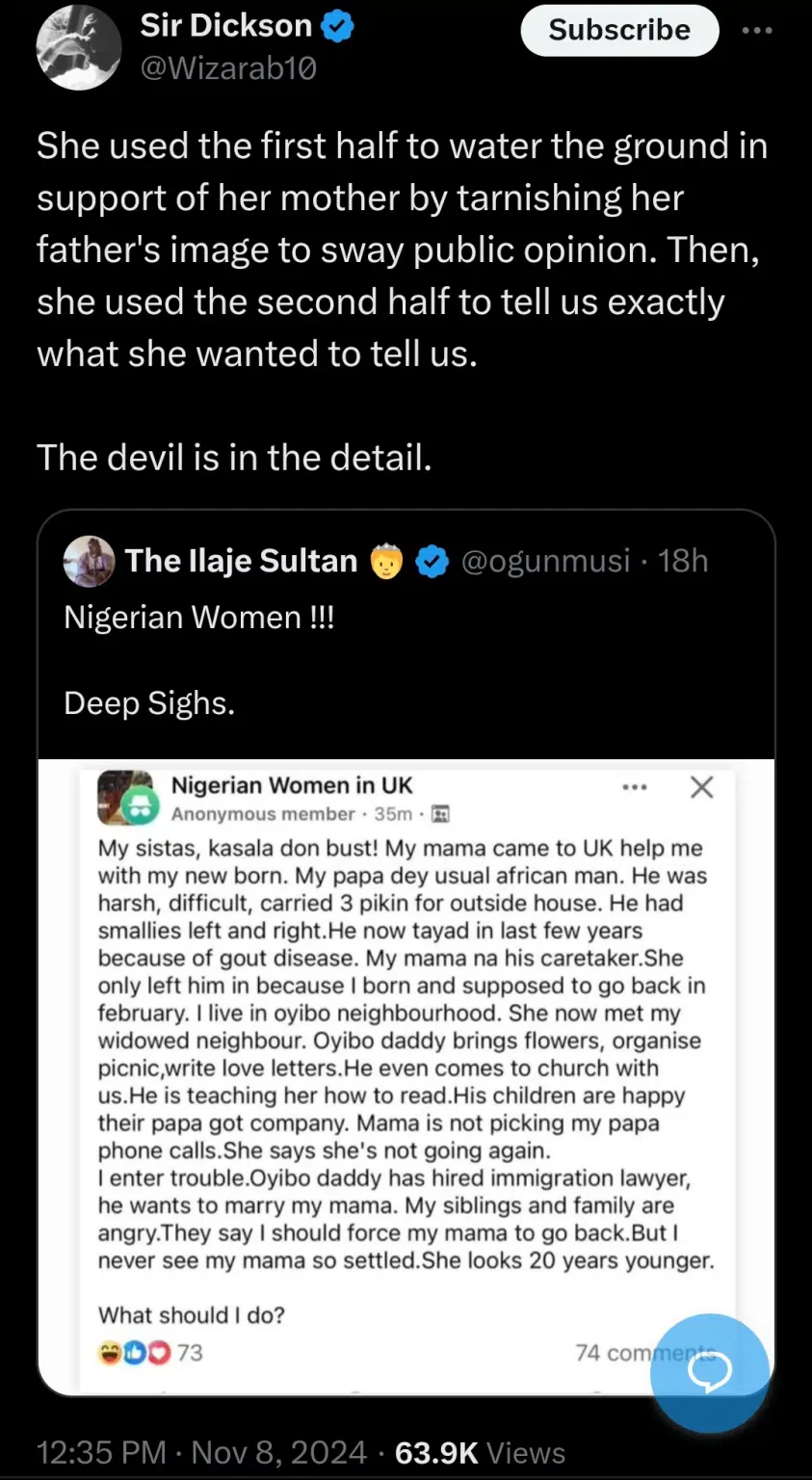This screenshot has height=1480, width=812.
Task: Open Sir Dickson's profile avatar
Action: (x=78, y=47)
